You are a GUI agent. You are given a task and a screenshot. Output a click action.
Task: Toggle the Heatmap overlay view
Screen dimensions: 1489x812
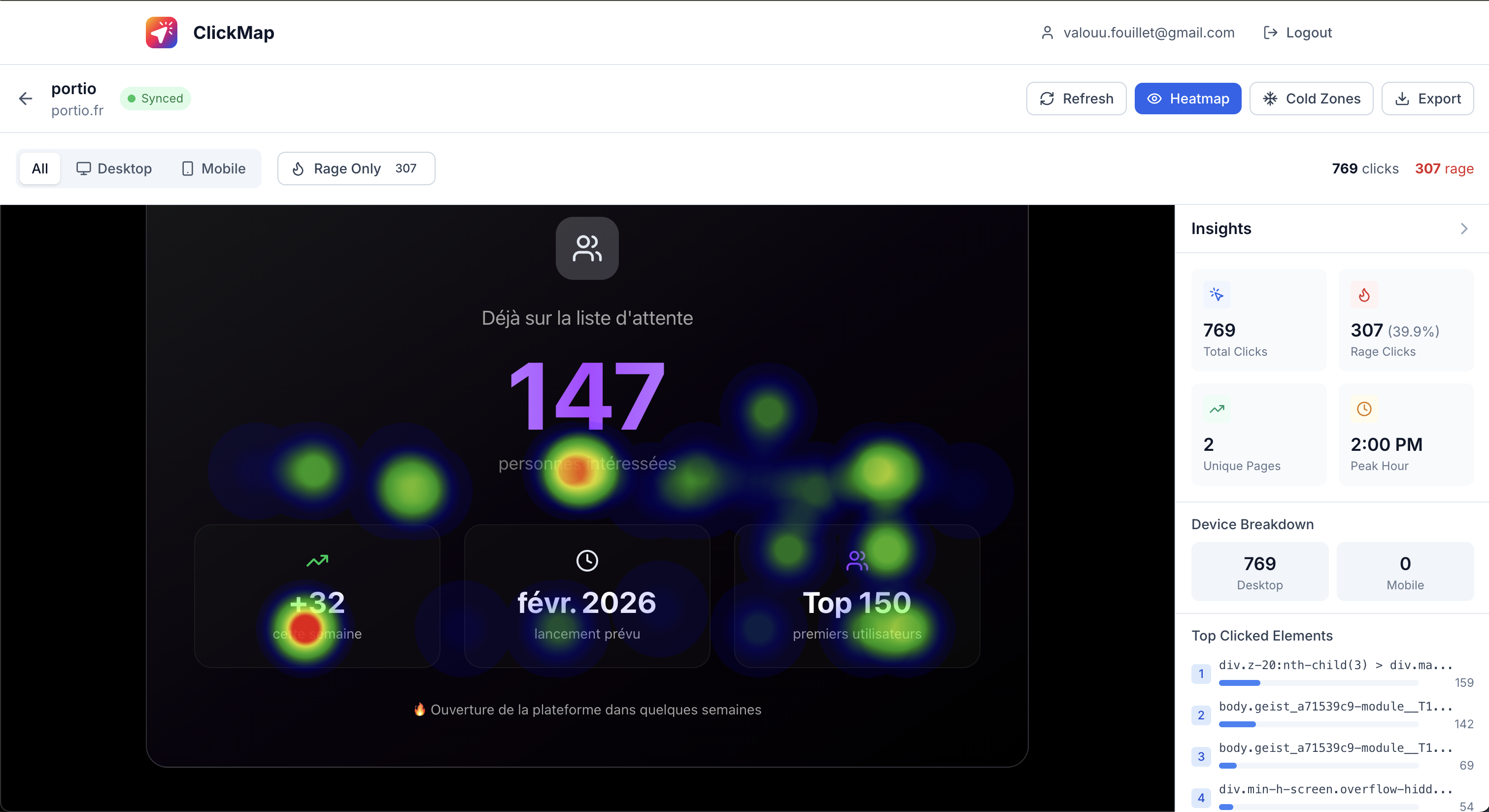pyautogui.click(x=1187, y=99)
